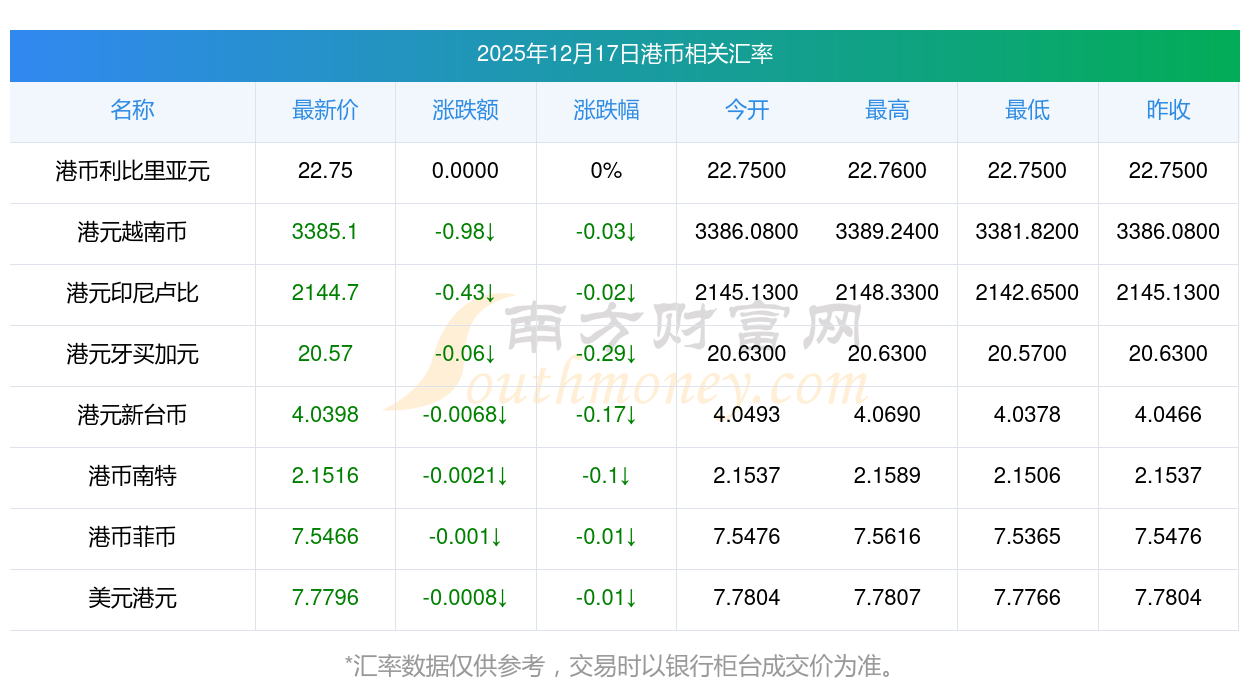
Task: Select the 涨跌额 column header
Action: 465,110
